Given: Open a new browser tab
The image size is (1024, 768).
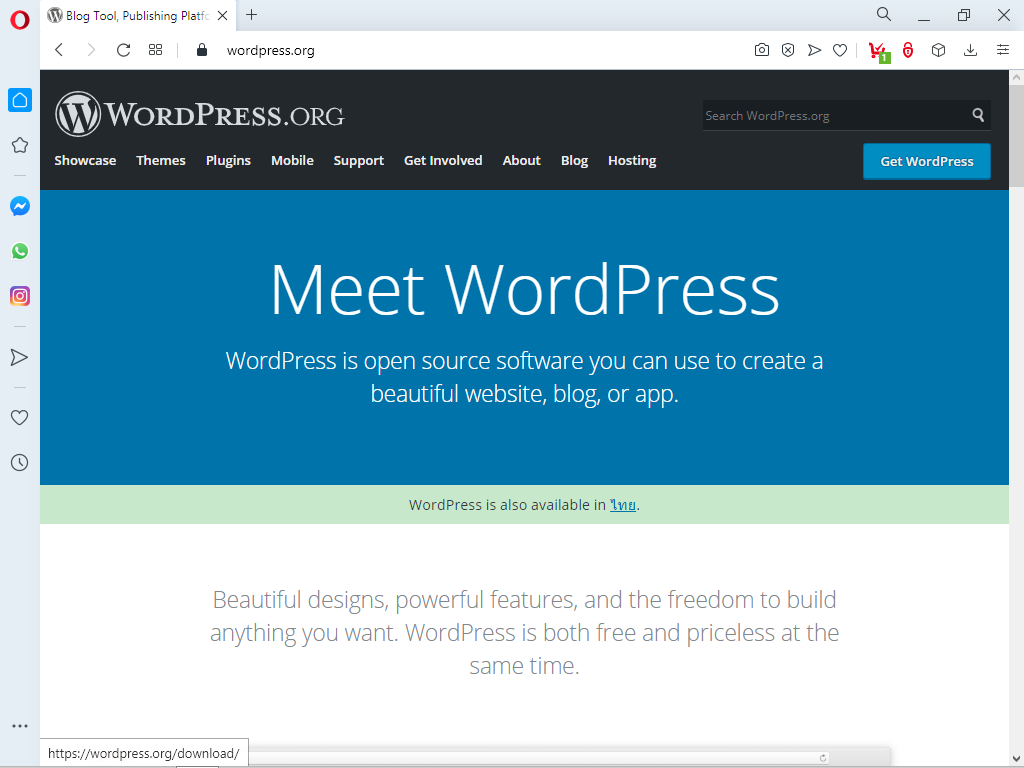Looking at the screenshot, I should coord(252,15).
